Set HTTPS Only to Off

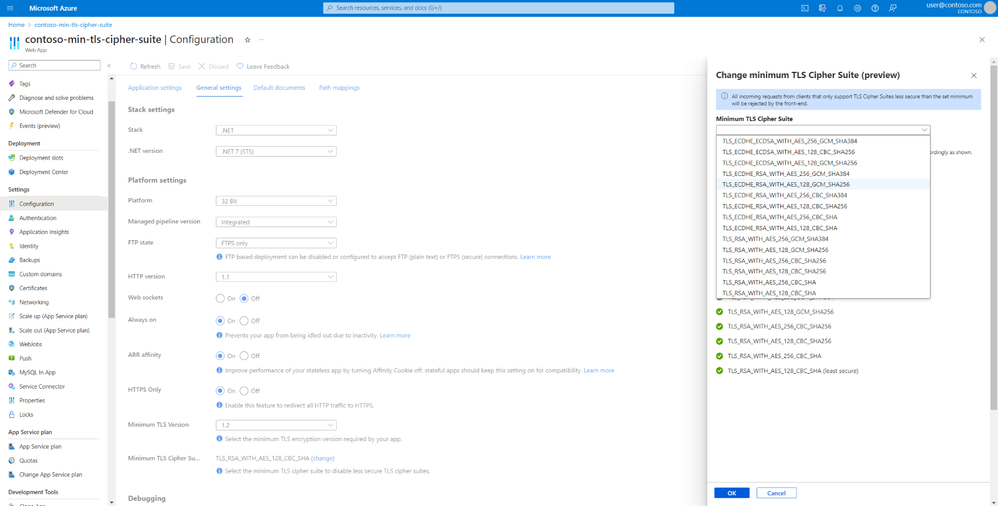coord(244,390)
